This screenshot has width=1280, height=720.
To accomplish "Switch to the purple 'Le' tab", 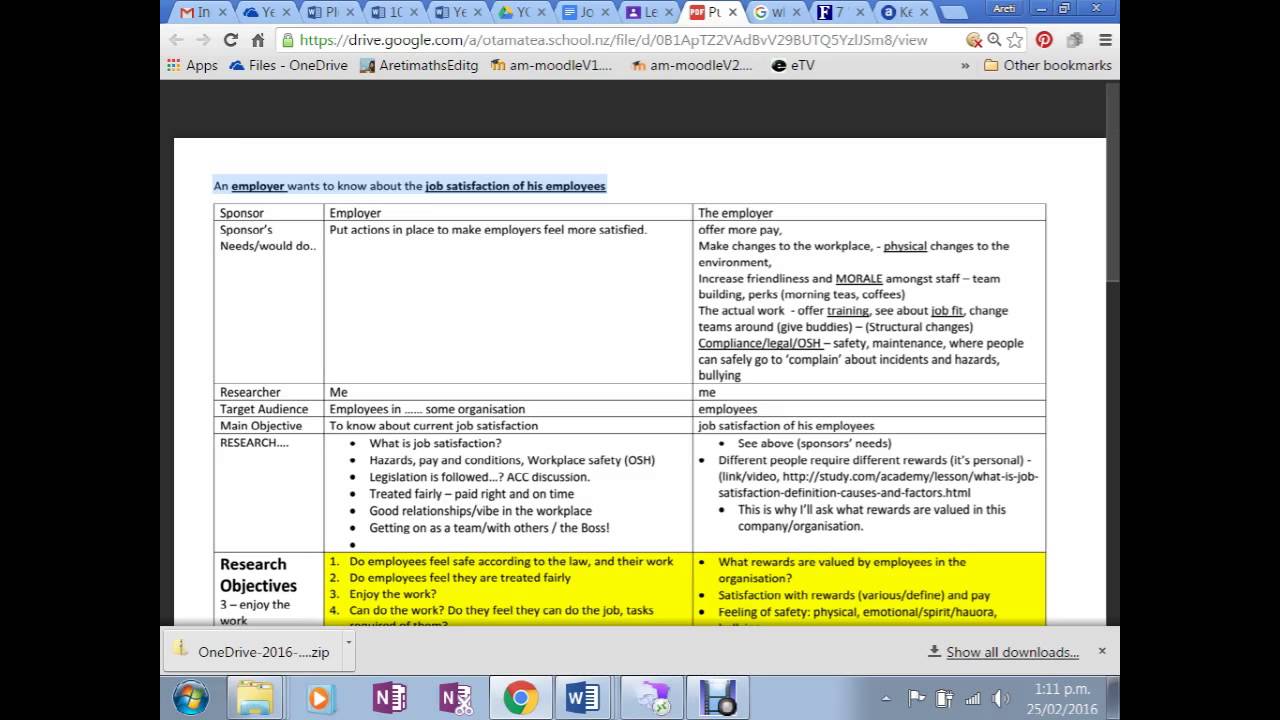I will coord(648,13).
